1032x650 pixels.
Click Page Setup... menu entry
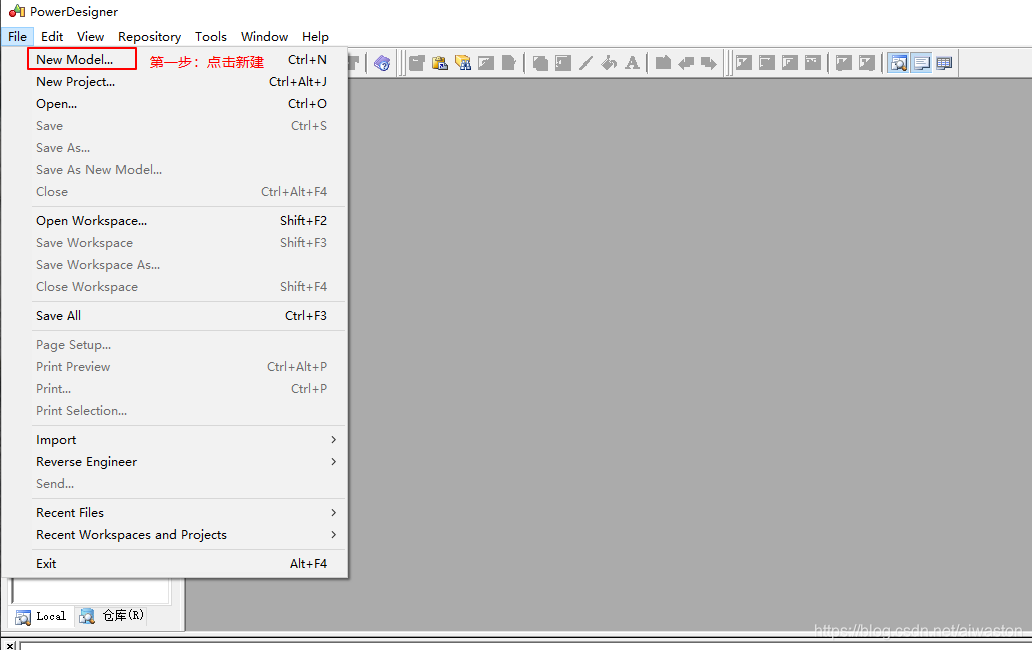(175, 345)
